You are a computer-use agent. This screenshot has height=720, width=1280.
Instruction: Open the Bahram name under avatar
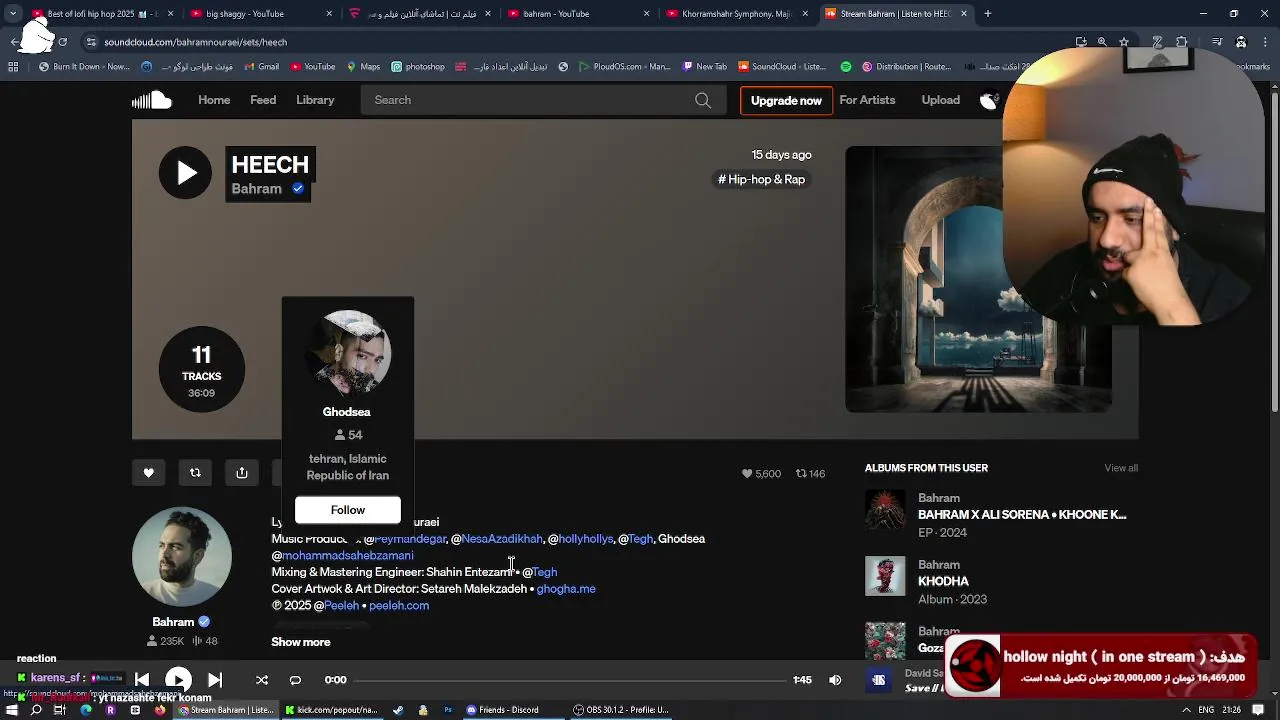tap(173, 622)
